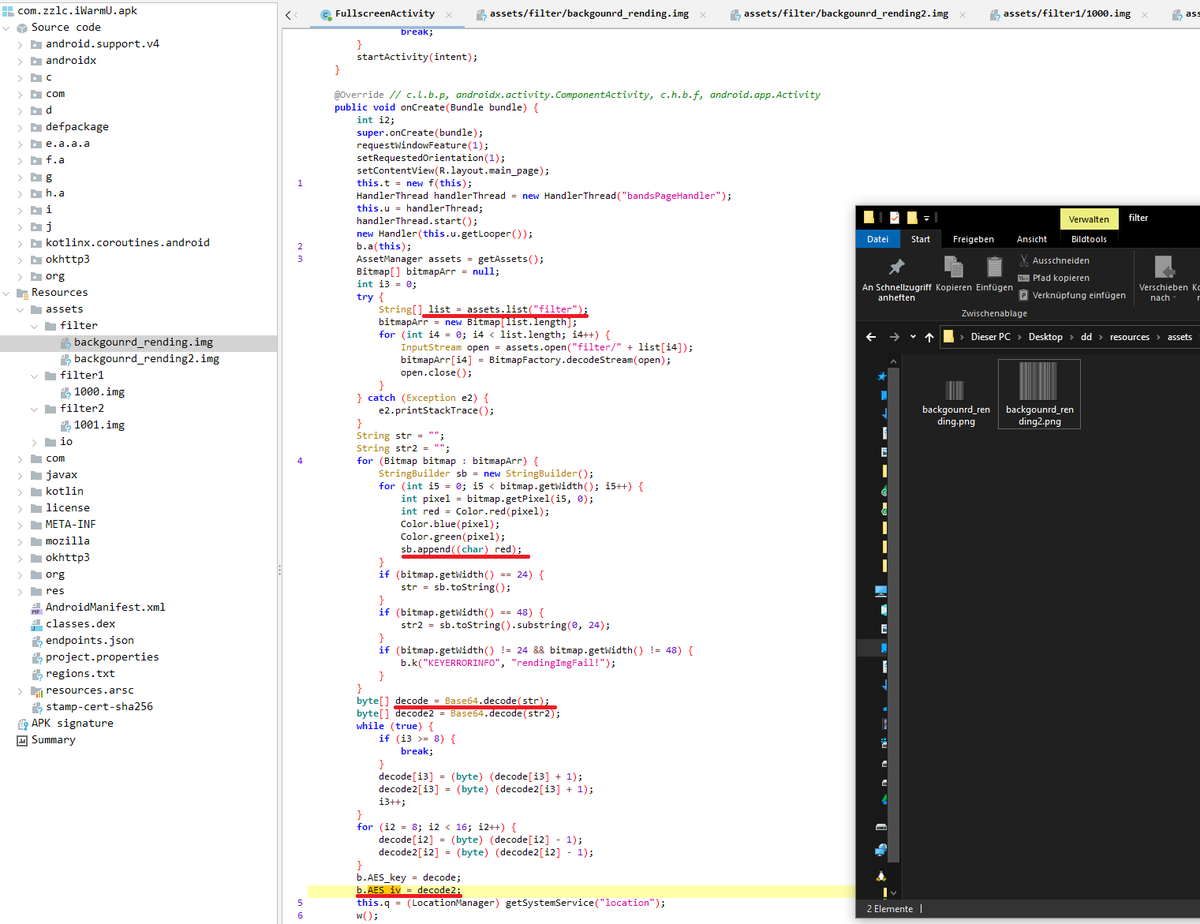Image resolution: width=1200 pixels, height=924 pixels.
Task: Expand the androidx package node
Action: coord(22,61)
